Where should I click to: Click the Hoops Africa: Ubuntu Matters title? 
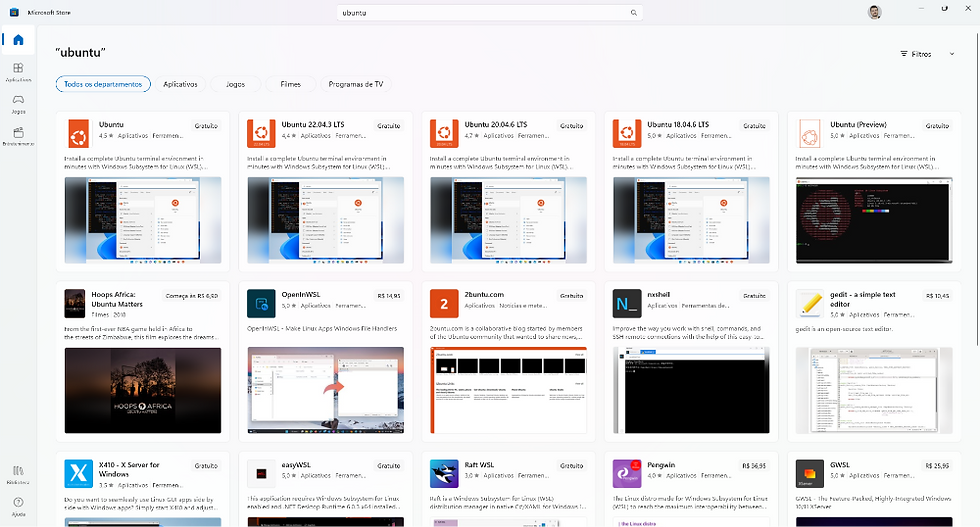click(x=117, y=299)
